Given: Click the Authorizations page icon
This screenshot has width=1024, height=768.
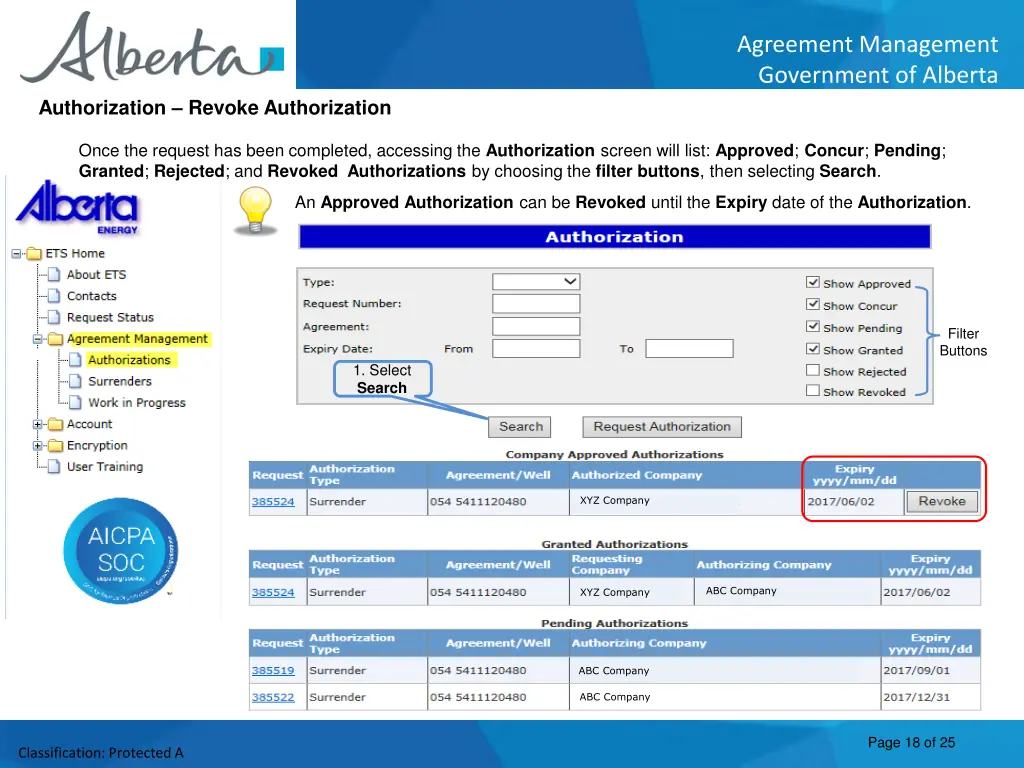Looking at the screenshot, I should pyautogui.click(x=76, y=360).
